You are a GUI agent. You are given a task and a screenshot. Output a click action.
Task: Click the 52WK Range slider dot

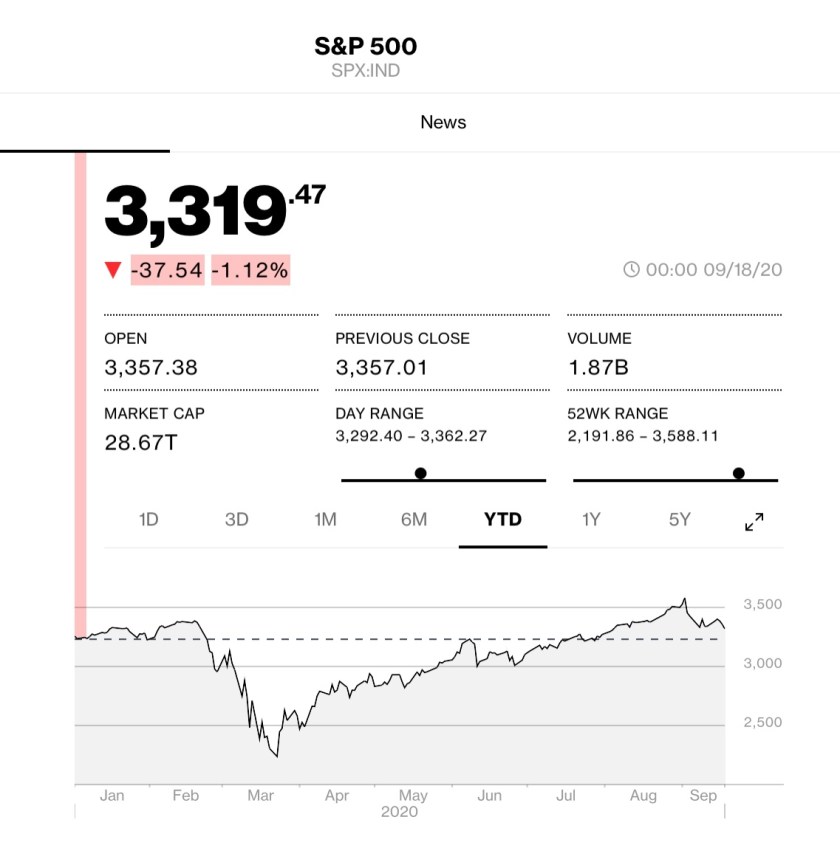[x=739, y=473]
